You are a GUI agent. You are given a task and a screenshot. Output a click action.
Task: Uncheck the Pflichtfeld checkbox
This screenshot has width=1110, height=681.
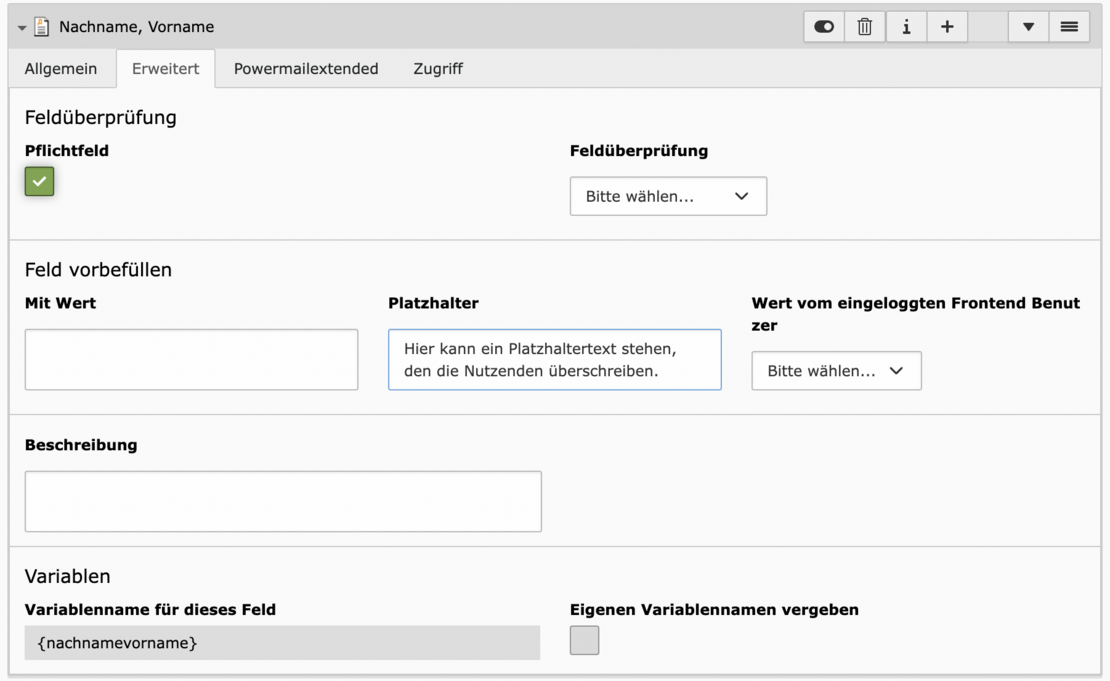pyautogui.click(x=39, y=181)
